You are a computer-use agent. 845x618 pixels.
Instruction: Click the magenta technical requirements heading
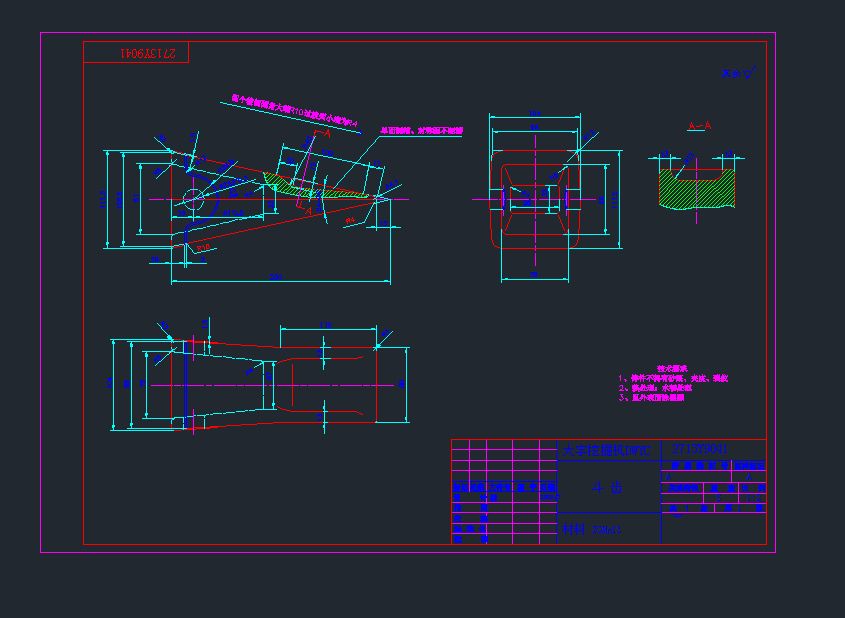tap(672, 368)
